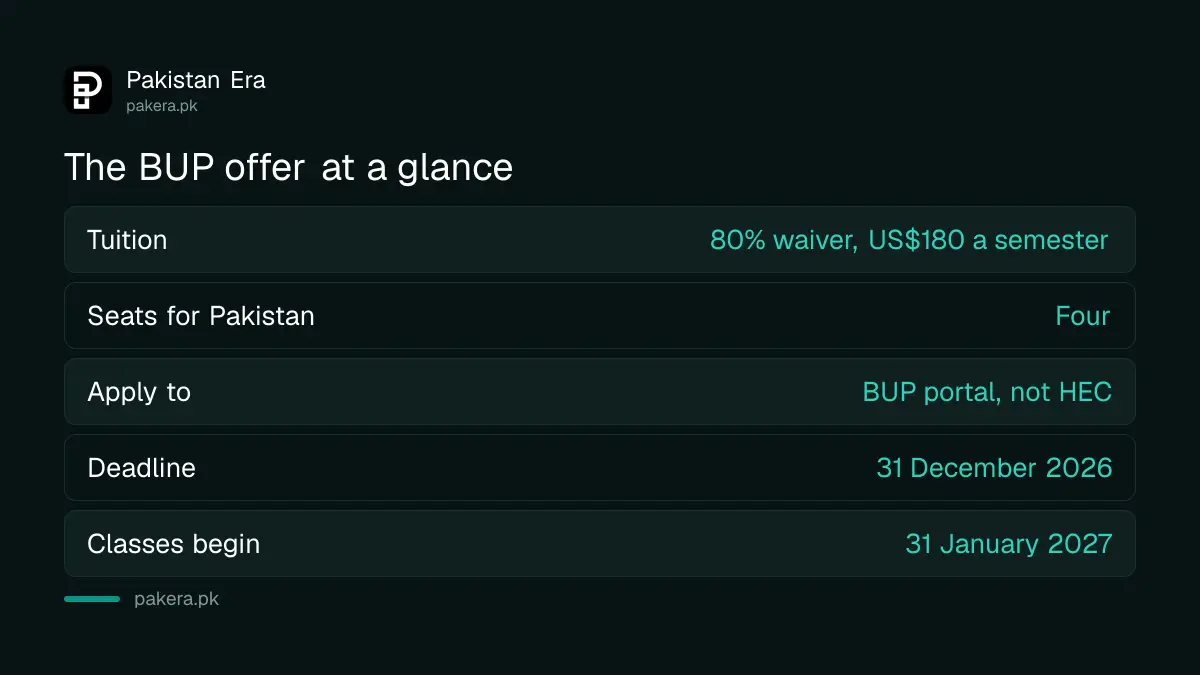Screen dimensions: 1200x675
Task: Click the Tuition row label
Action: [127, 240]
